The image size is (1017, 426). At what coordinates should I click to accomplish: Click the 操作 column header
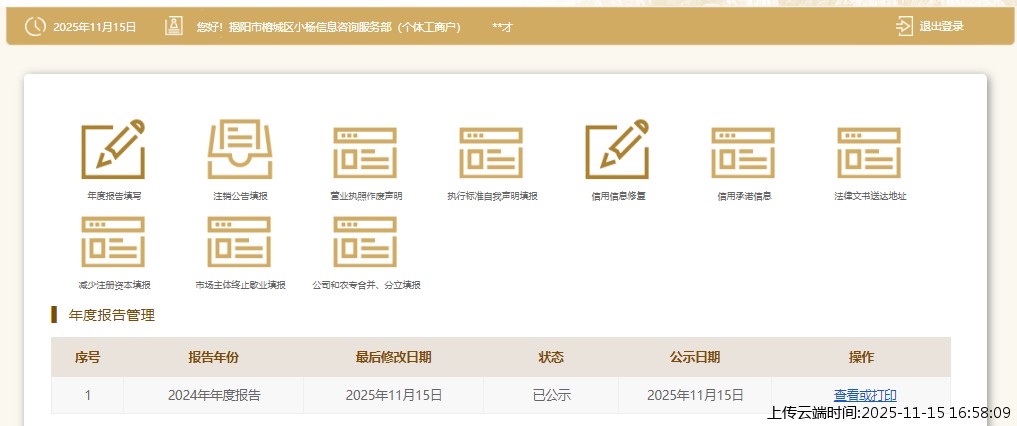pyautogui.click(x=861, y=357)
